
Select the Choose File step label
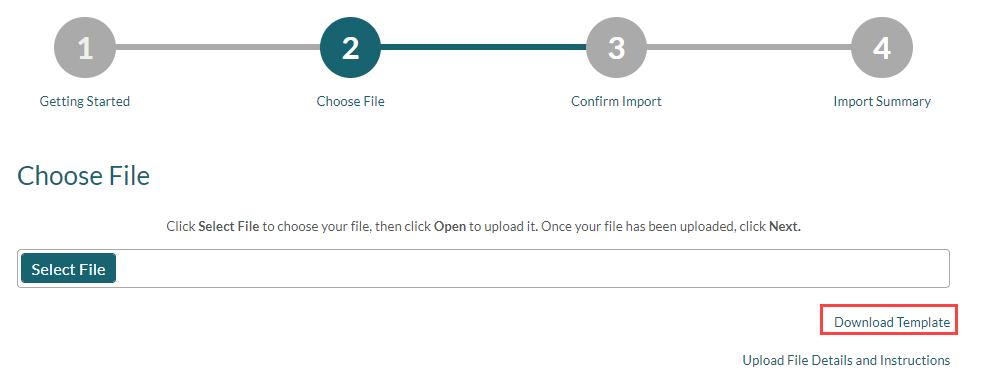[x=351, y=101]
